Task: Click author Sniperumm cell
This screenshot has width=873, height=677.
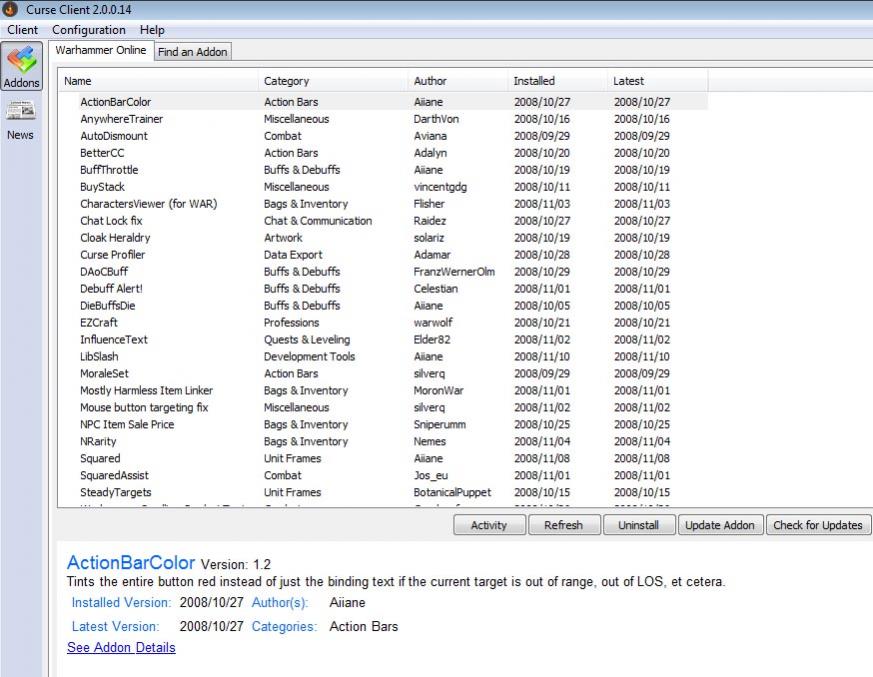Action: tap(439, 424)
